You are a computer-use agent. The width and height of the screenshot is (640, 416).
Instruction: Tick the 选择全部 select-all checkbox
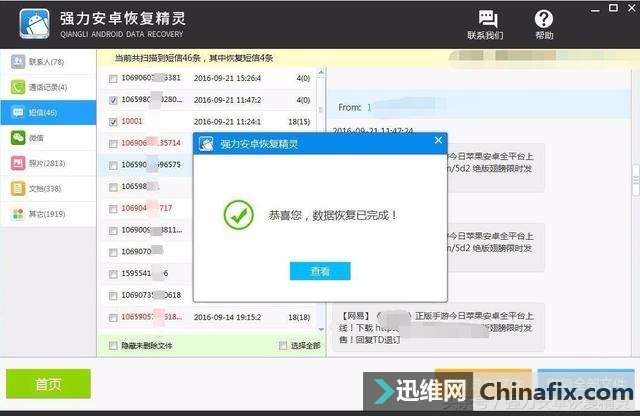(x=283, y=346)
